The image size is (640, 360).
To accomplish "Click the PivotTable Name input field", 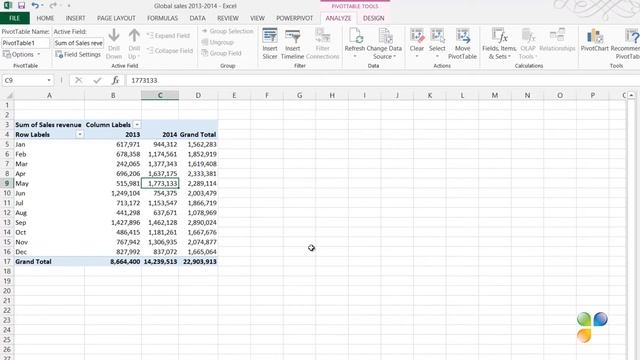I will point(25,43).
